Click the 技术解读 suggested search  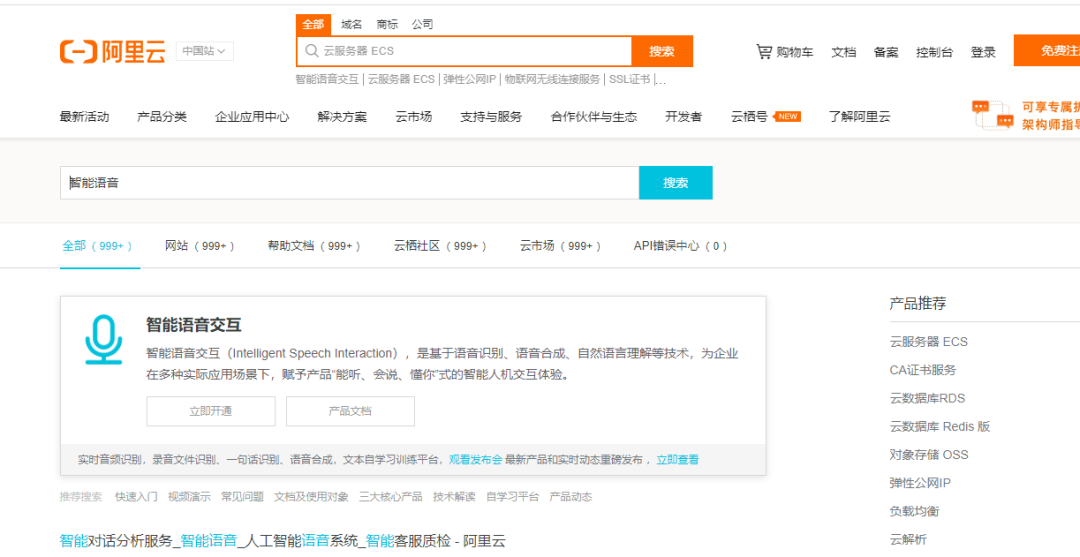click(x=454, y=497)
